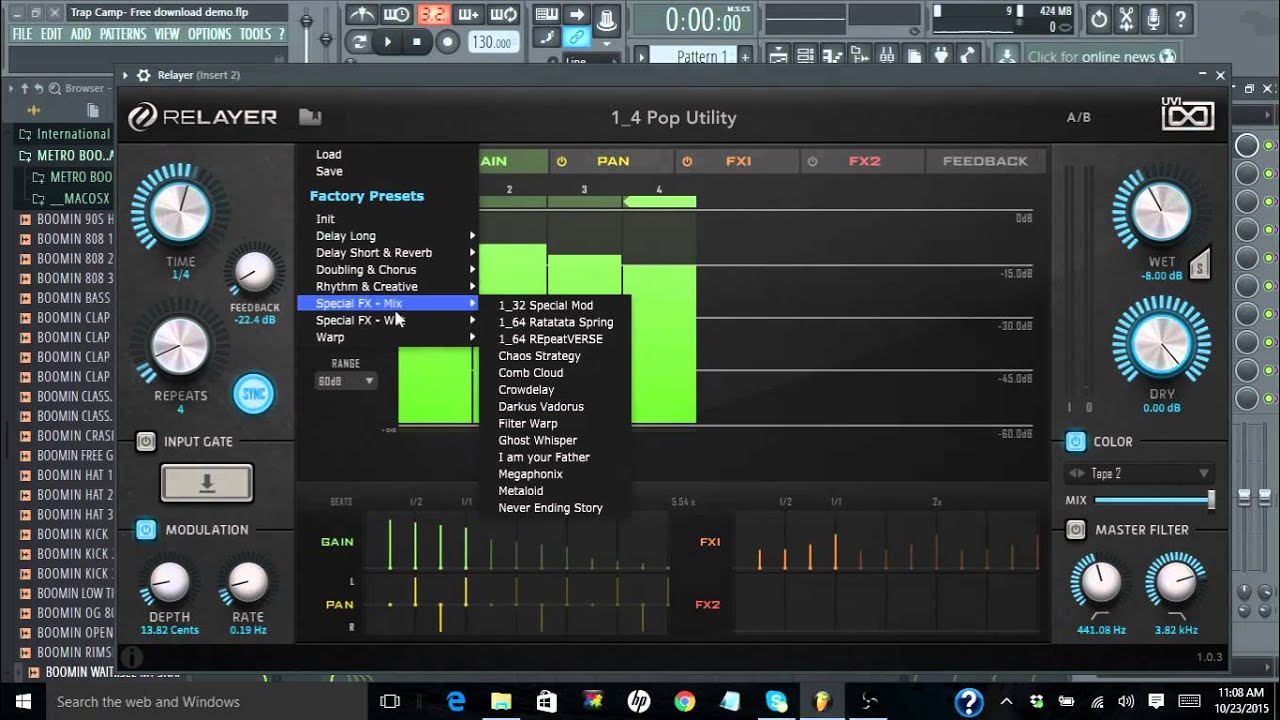Adjust the COLOR MIX slider
1280x720 pixels.
click(1154, 500)
